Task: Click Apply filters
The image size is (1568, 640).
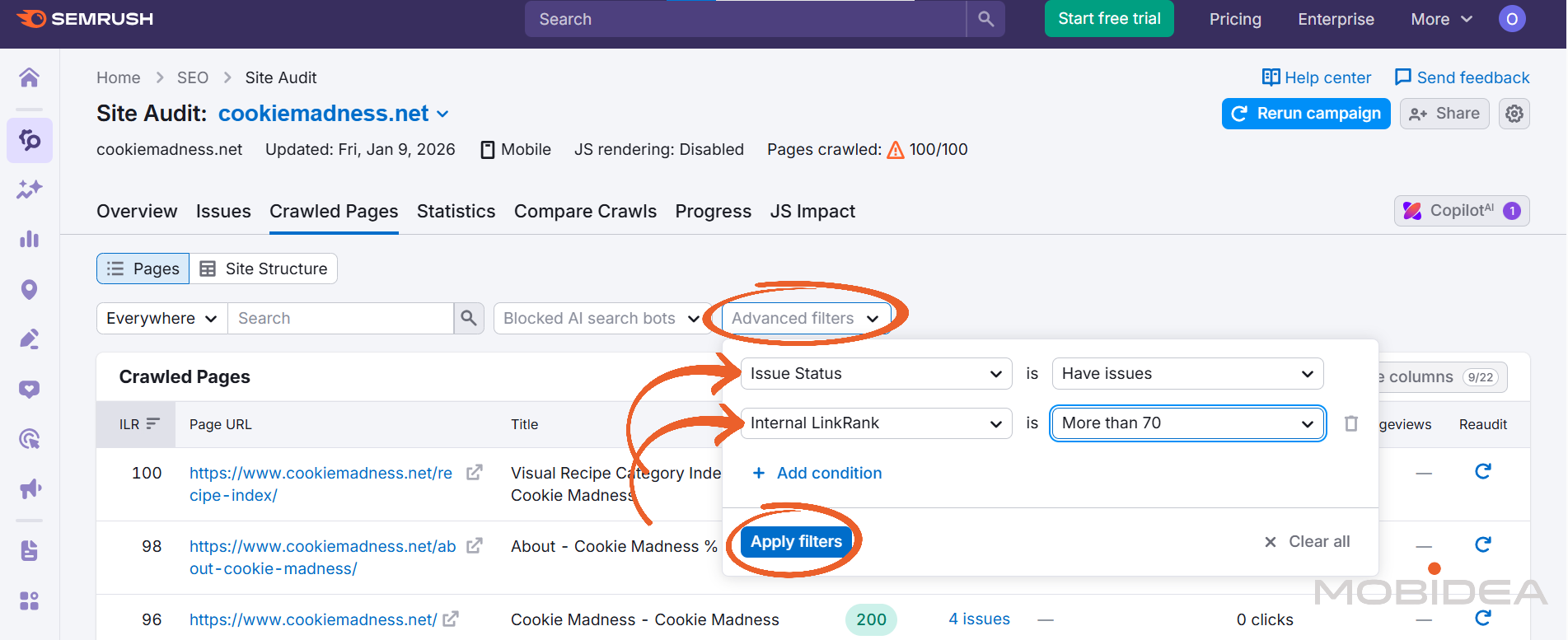Action: pyautogui.click(x=796, y=542)
